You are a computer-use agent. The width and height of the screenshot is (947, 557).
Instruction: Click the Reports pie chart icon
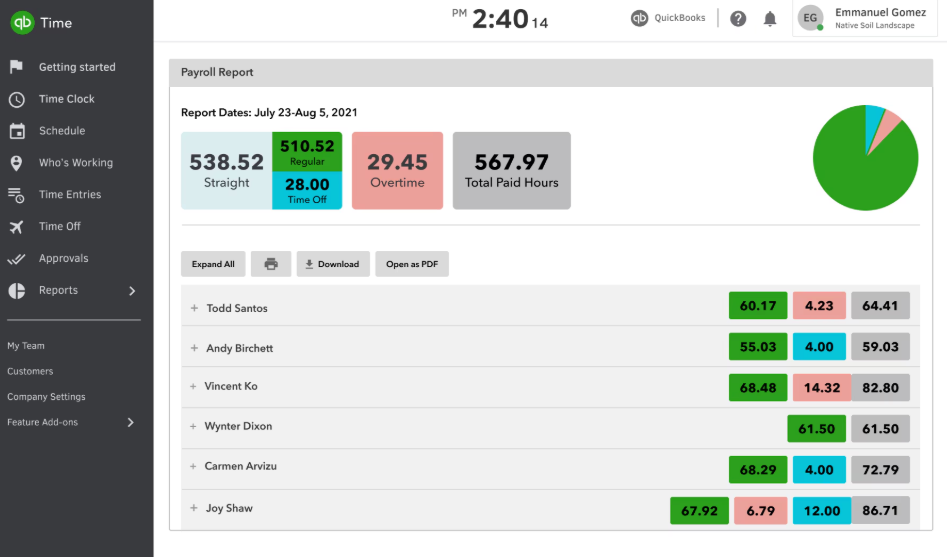pos(17,291)
